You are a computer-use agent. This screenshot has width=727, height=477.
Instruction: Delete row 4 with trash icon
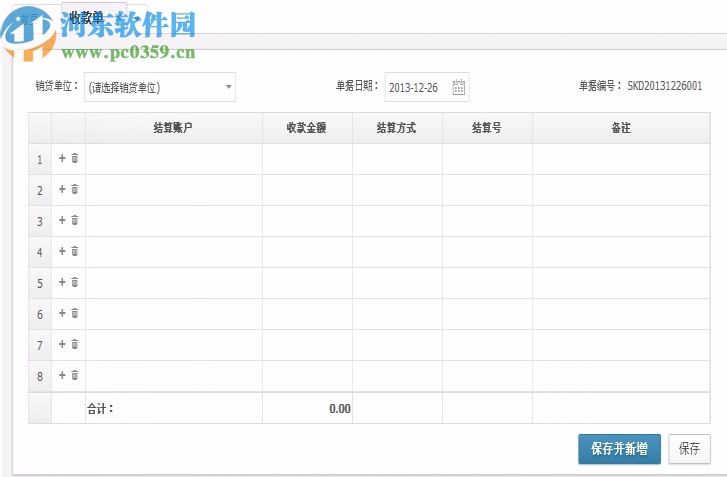pyautogui.click(x=75, y=251)
